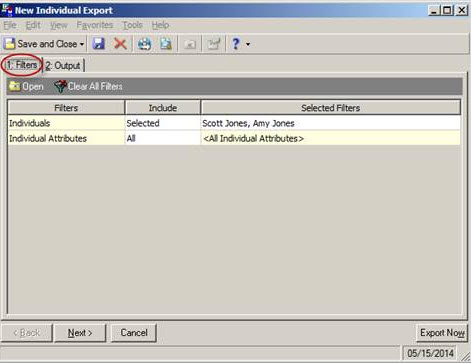Click the blue floppy disk Save icon
Screen dimensions: 471x363
[99, 44]
